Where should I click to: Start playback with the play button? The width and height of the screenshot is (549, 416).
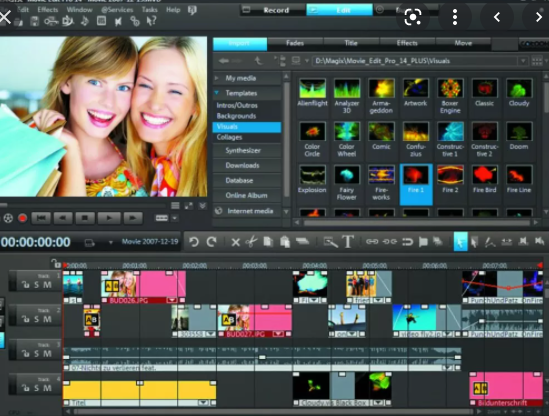109,218
